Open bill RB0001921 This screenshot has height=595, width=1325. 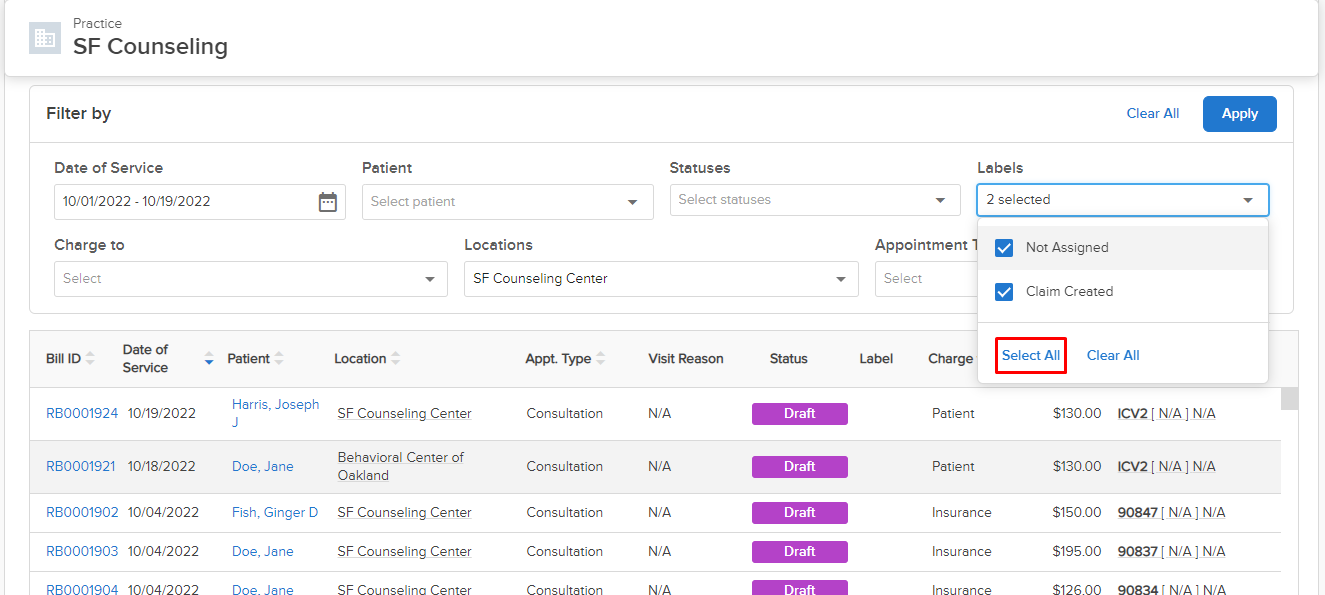click(80, 467)
